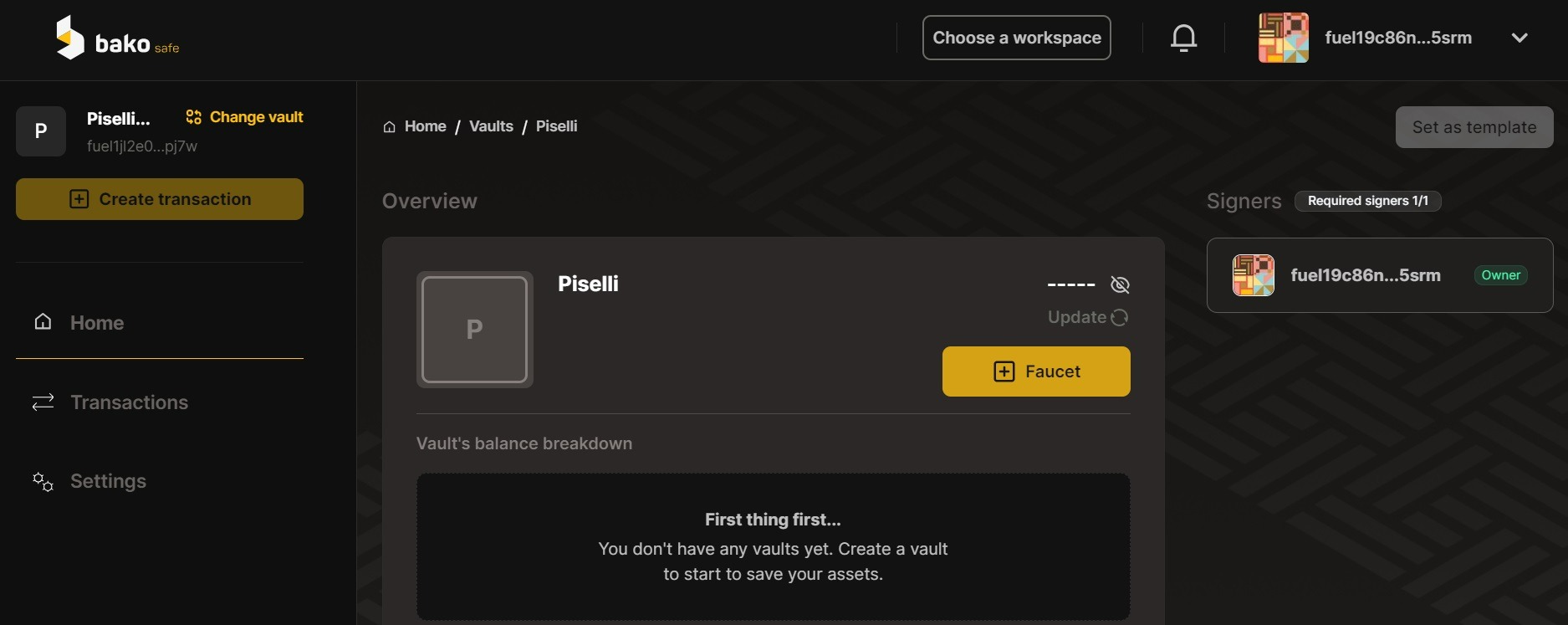Click the Set as template button
The image size is (1568, 625).
1474,127
